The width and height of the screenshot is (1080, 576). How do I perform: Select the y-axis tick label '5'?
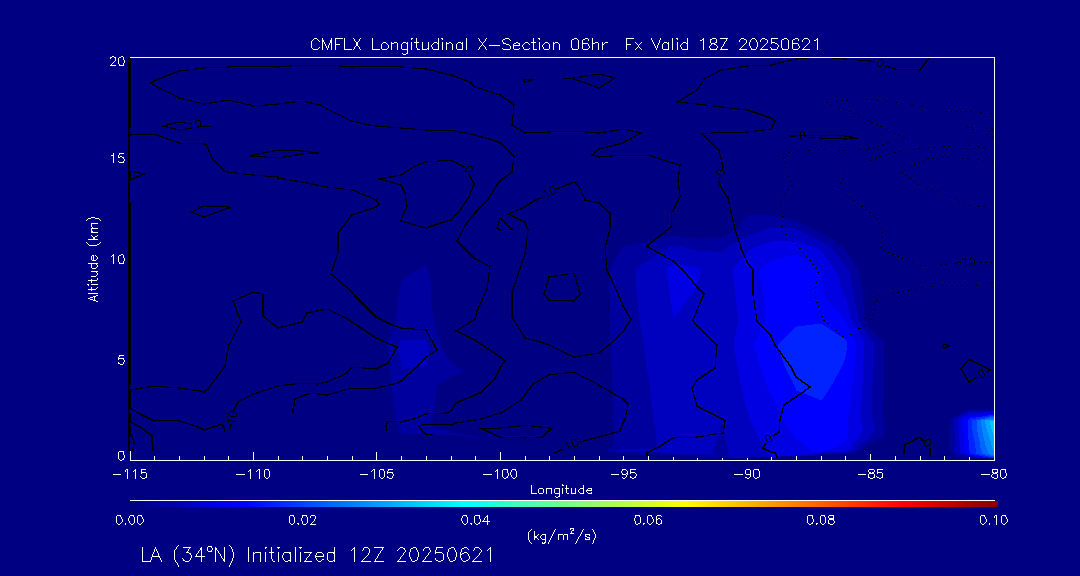pyautogui.click(x=121, y=359)
